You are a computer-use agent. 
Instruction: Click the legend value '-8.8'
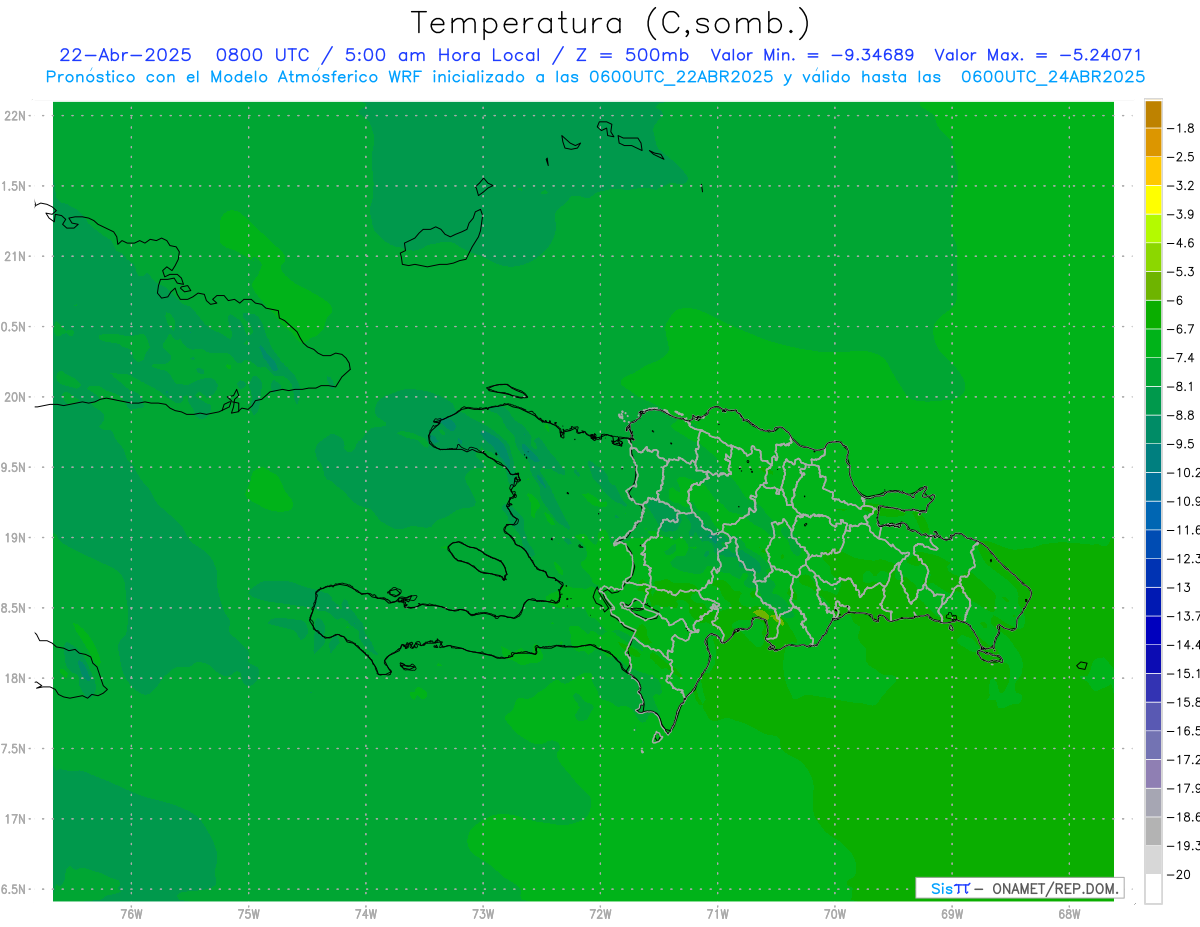coord(1181,415)
